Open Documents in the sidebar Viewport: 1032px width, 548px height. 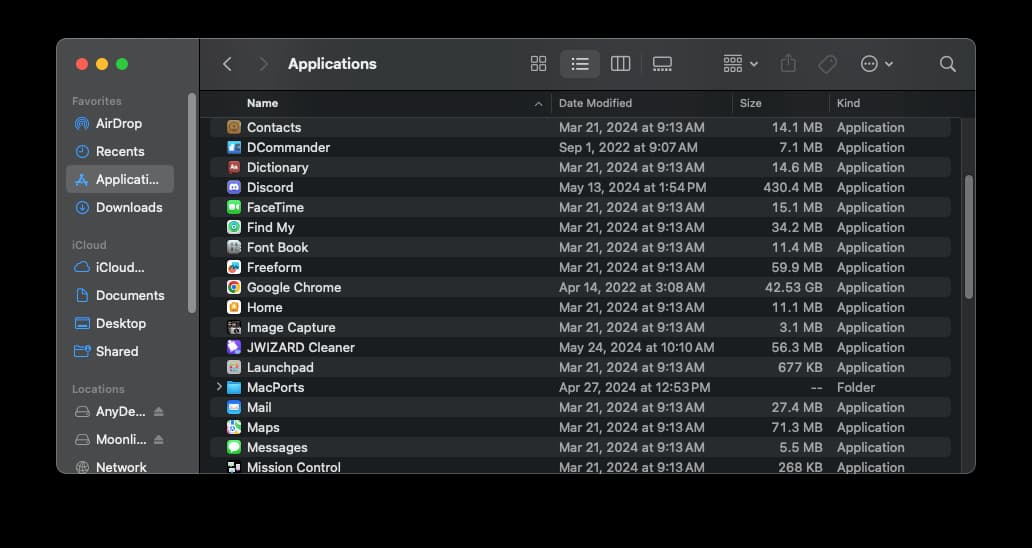tap(119, 295)
